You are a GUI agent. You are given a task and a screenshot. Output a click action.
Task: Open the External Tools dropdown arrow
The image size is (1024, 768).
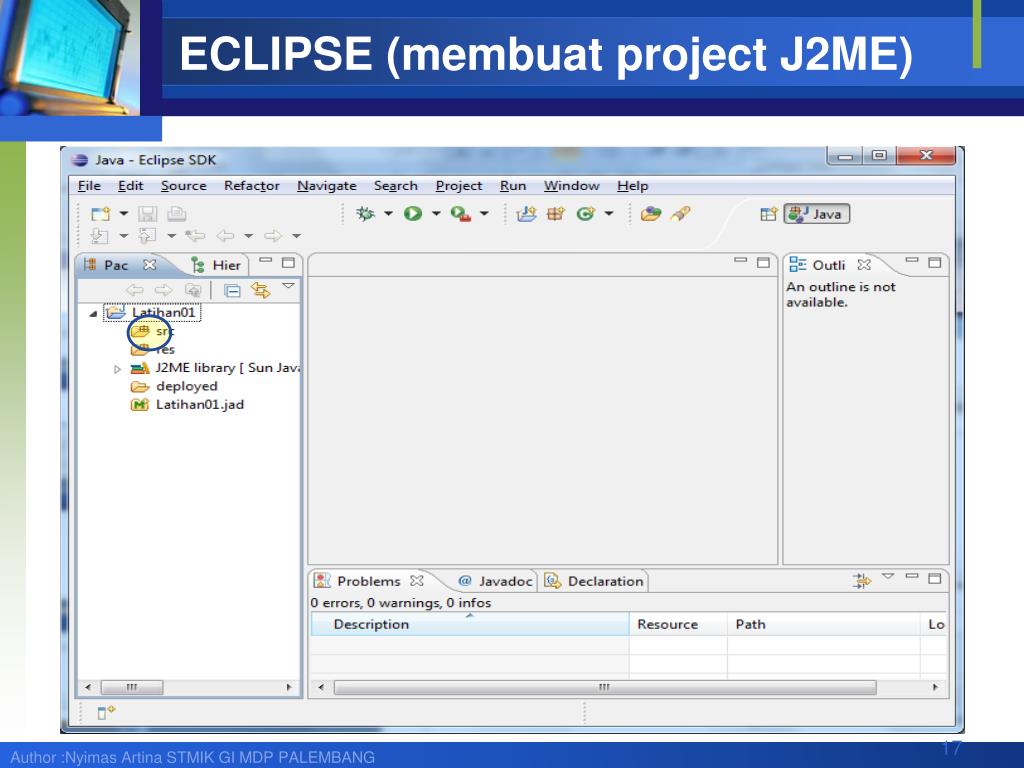[x=484, y=214]
